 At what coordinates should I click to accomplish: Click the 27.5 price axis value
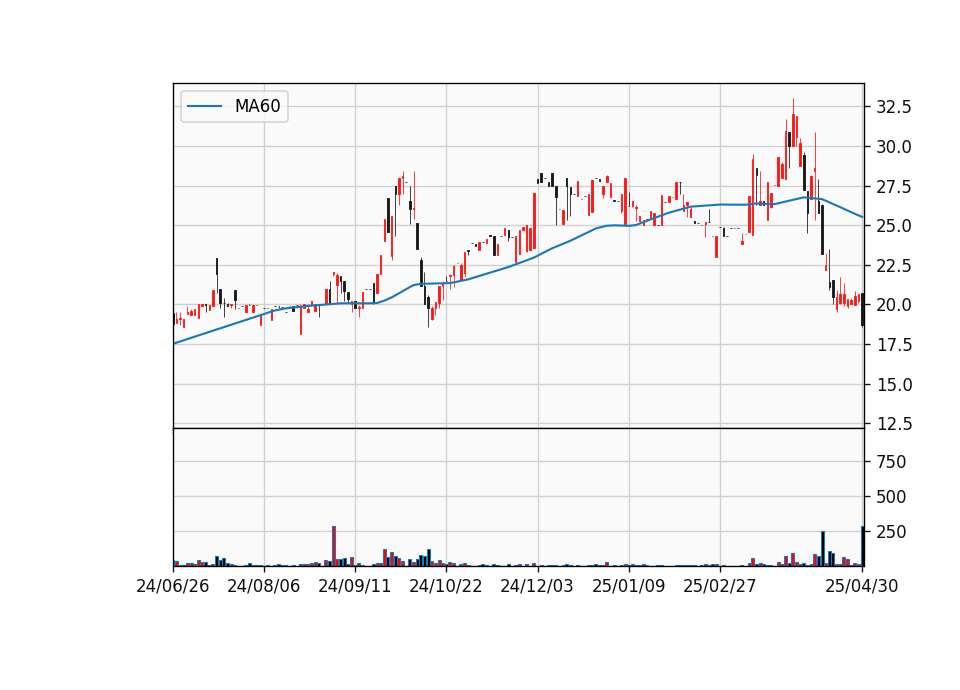tap(894, 187)
